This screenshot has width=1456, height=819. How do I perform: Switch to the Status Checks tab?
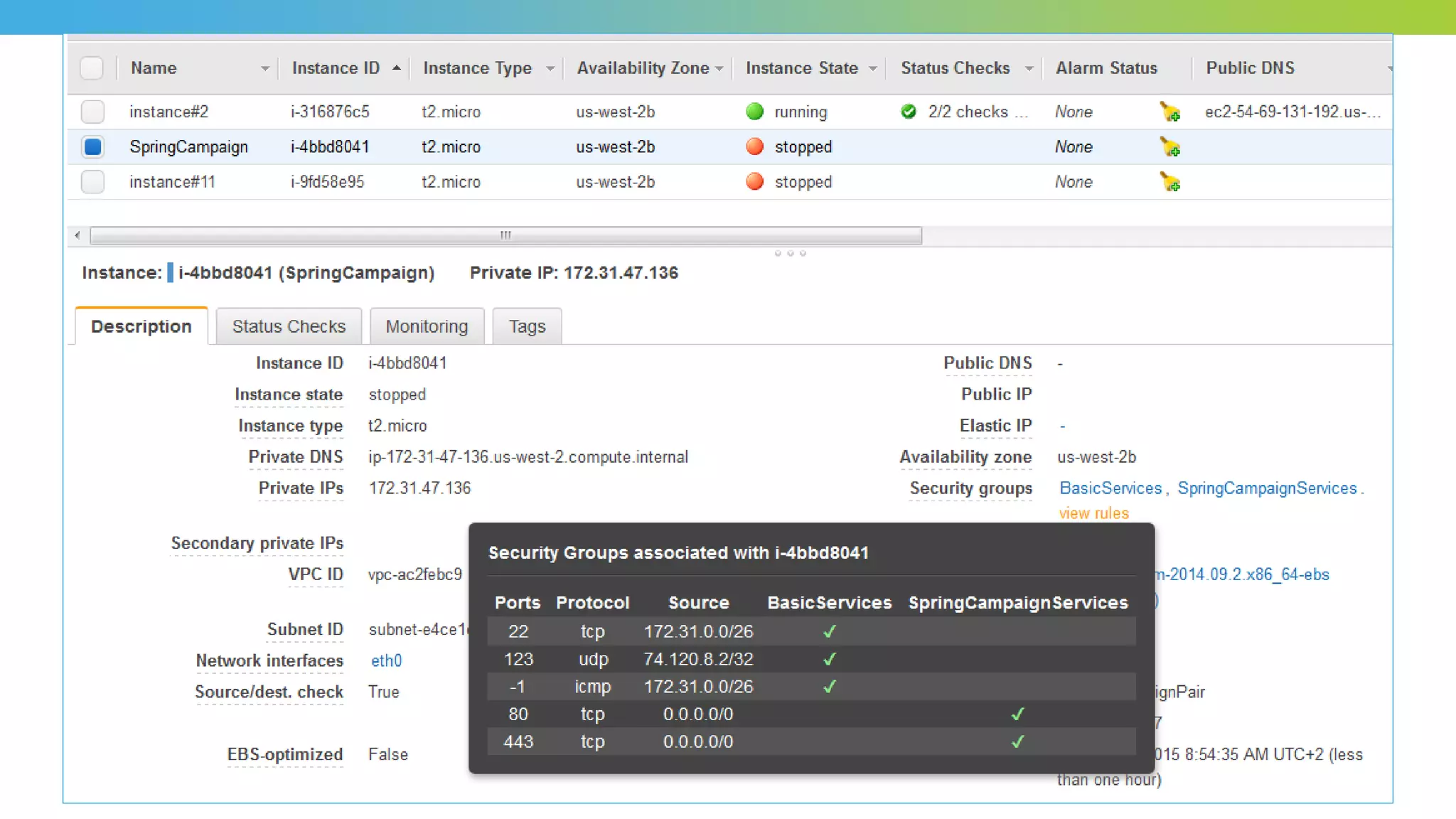point(289,326)
